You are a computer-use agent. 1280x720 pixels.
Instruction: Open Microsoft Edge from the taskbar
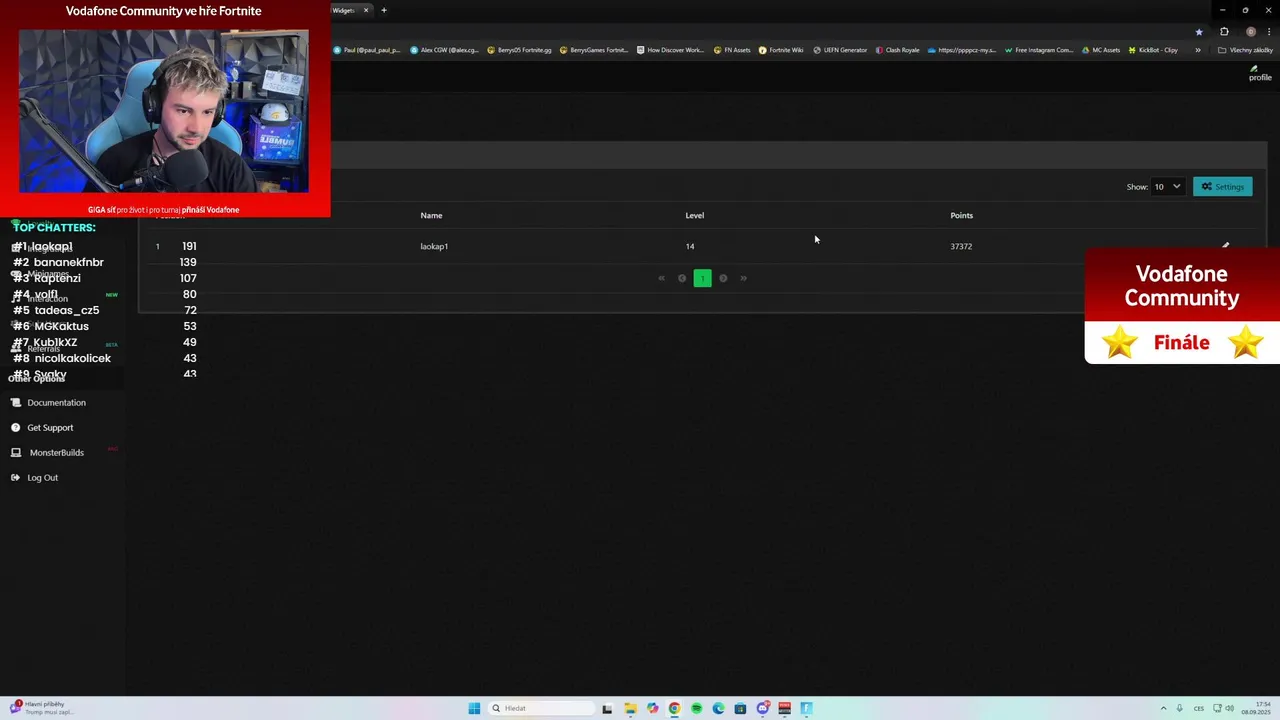click(718, 708)
